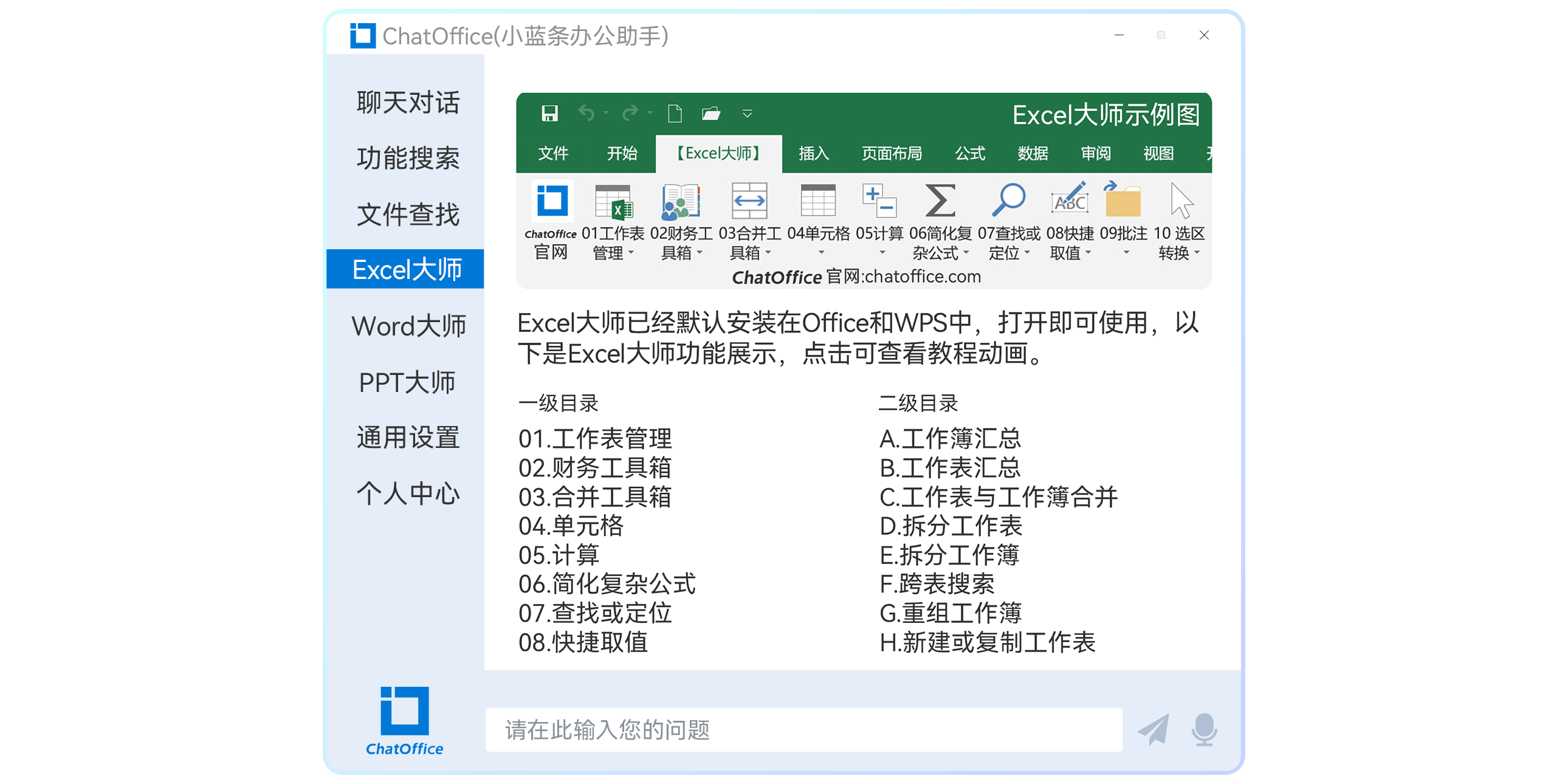1568x784 pixels.
Task: Activate the microphone input icon
Action: pyautogui.click(x=1204, y=730)
